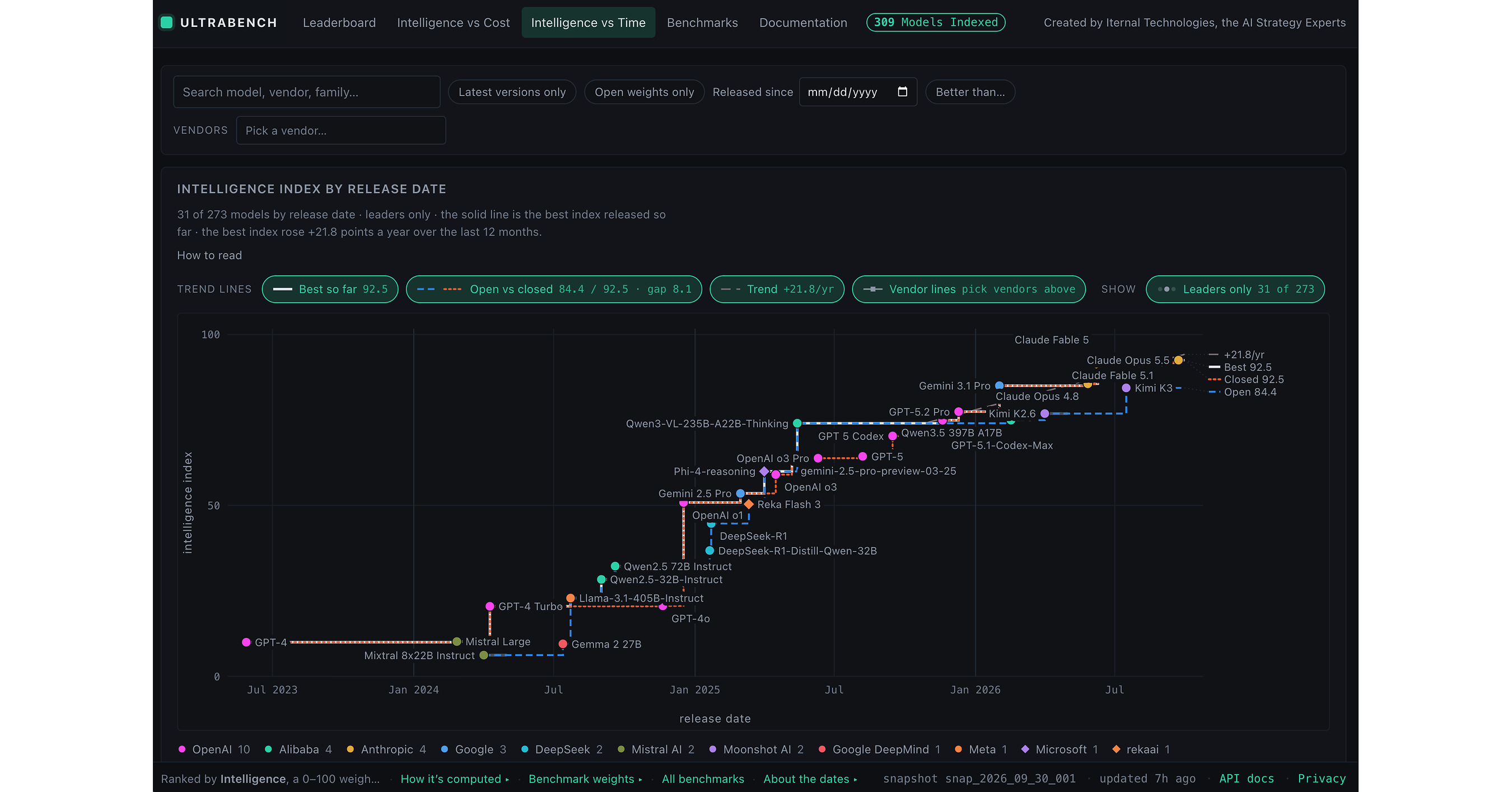Switch to Intelligence vs Cost tab
1512x792 pixels.
tap(453, 22)
